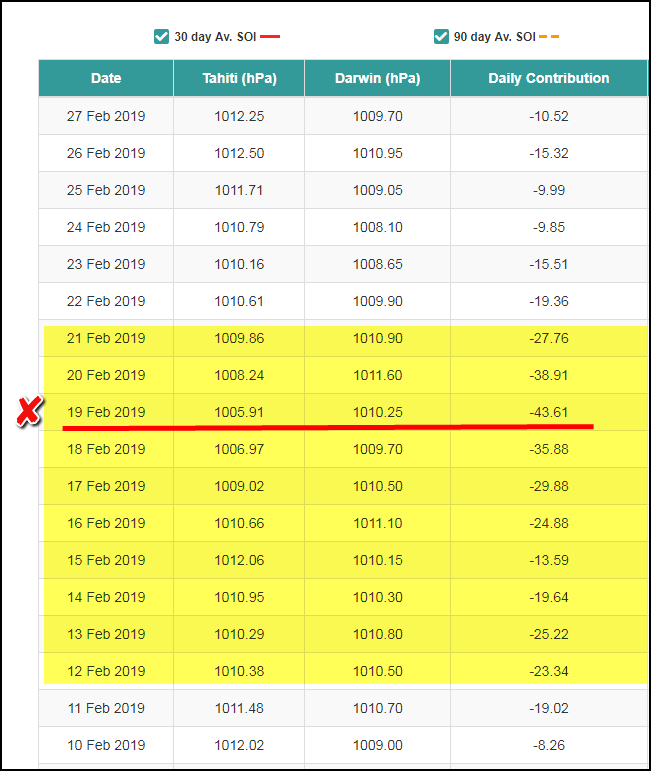Select the 24 Feb 2019 date cell
Image resolution: width=651 pixels, height=771 pixels.
(106, 227)
